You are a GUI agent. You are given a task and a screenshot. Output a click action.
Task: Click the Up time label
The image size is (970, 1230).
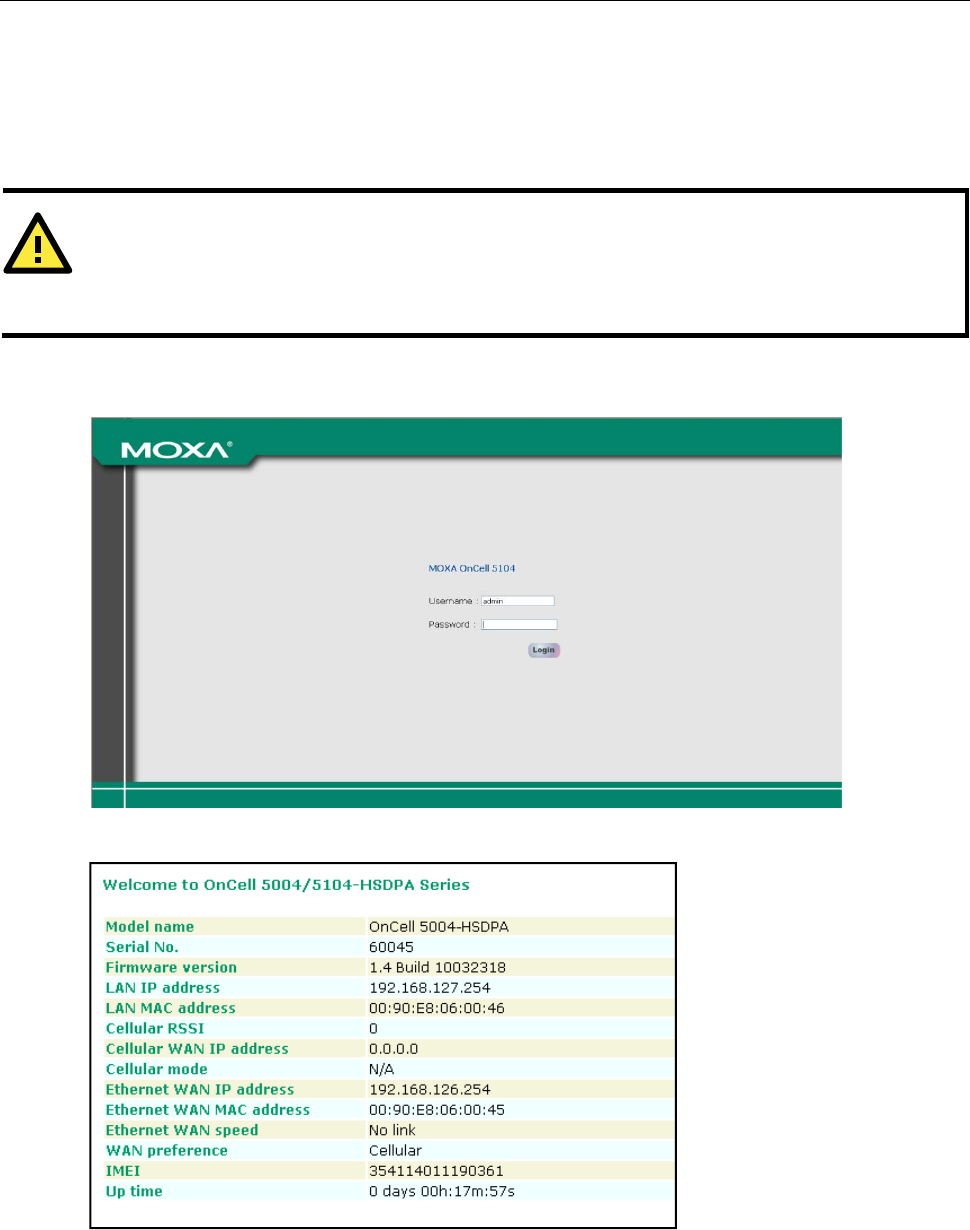(x=134, y=1191)
